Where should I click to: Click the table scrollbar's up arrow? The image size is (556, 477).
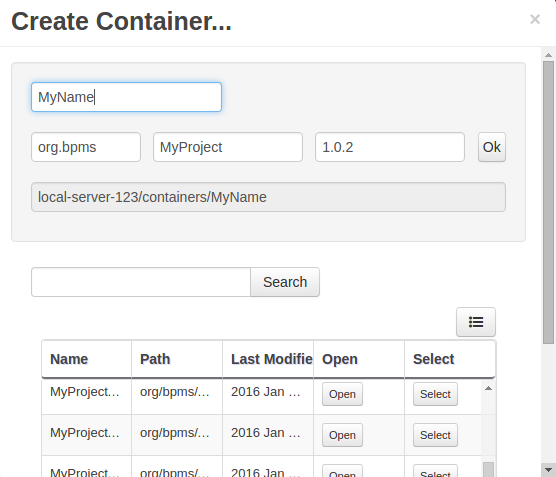tap(488, 388)
